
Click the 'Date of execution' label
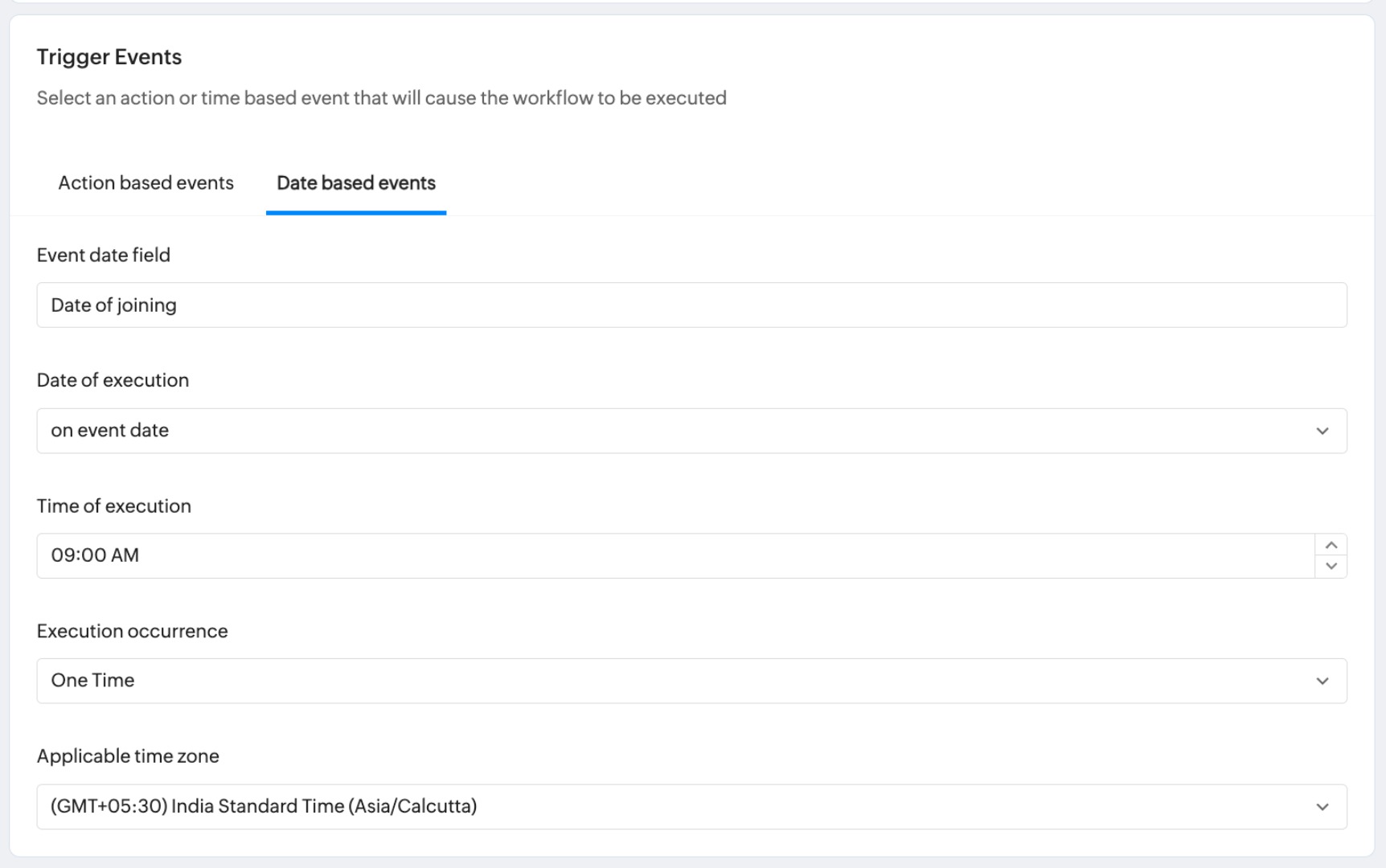[113, 380]
